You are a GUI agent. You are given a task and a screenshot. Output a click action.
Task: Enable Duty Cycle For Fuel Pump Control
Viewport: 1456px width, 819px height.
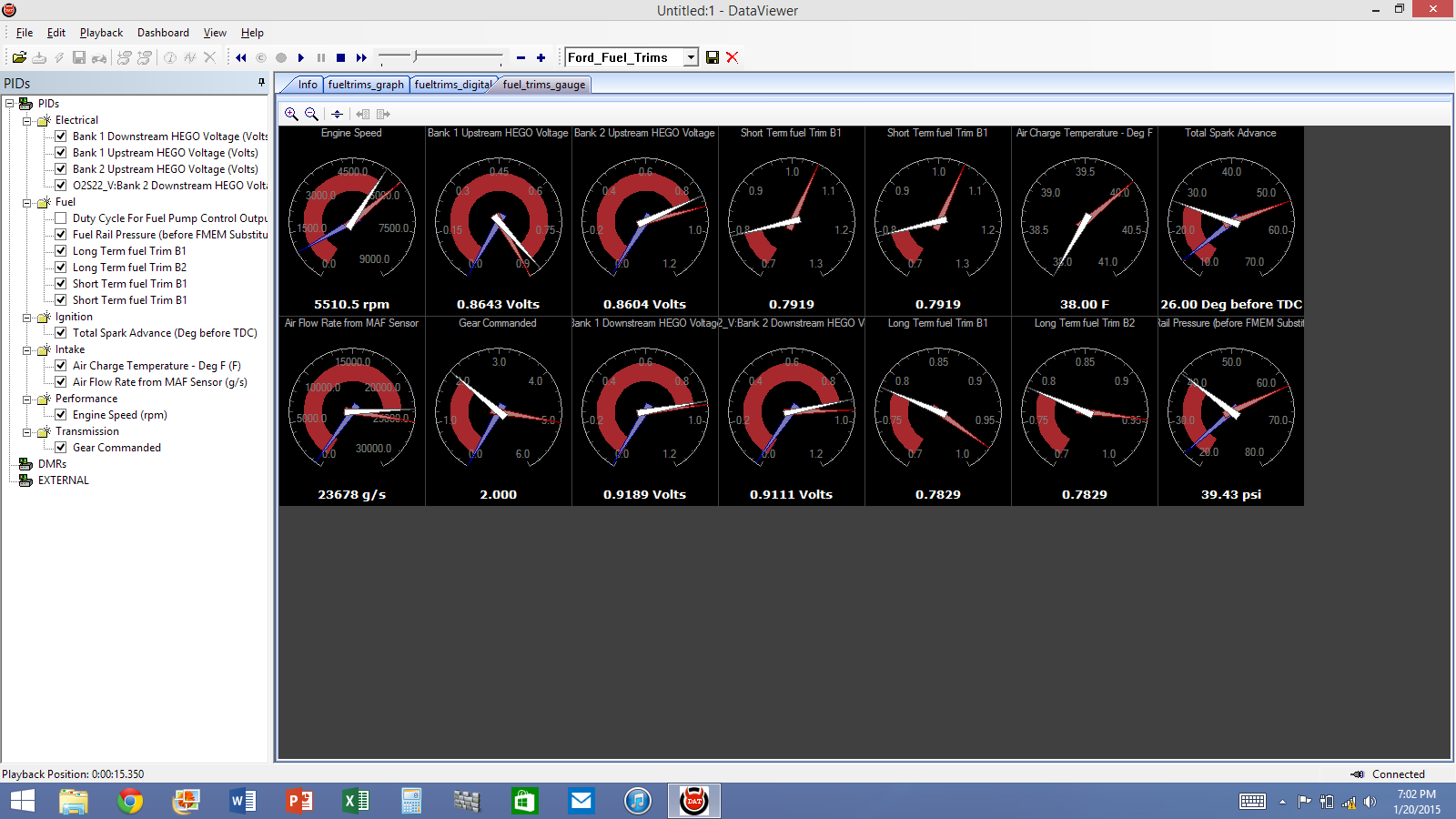pyautogui.click(x=60, y=218)
